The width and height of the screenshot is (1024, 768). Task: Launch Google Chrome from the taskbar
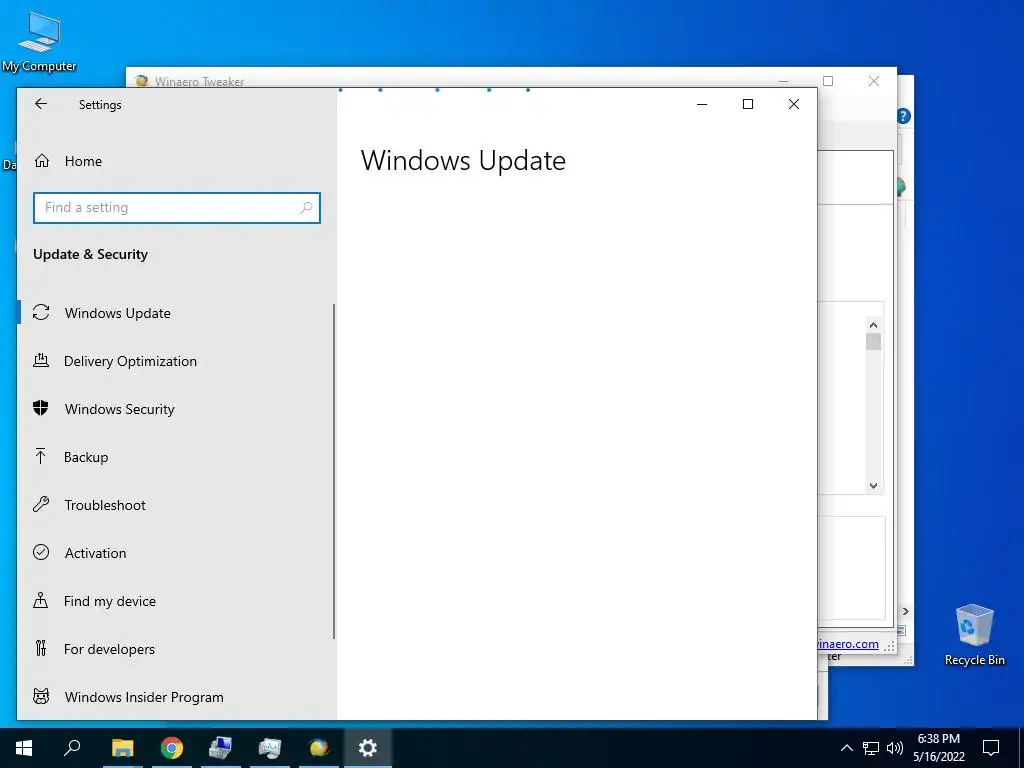pyautogui.click(x=172, y=748)
